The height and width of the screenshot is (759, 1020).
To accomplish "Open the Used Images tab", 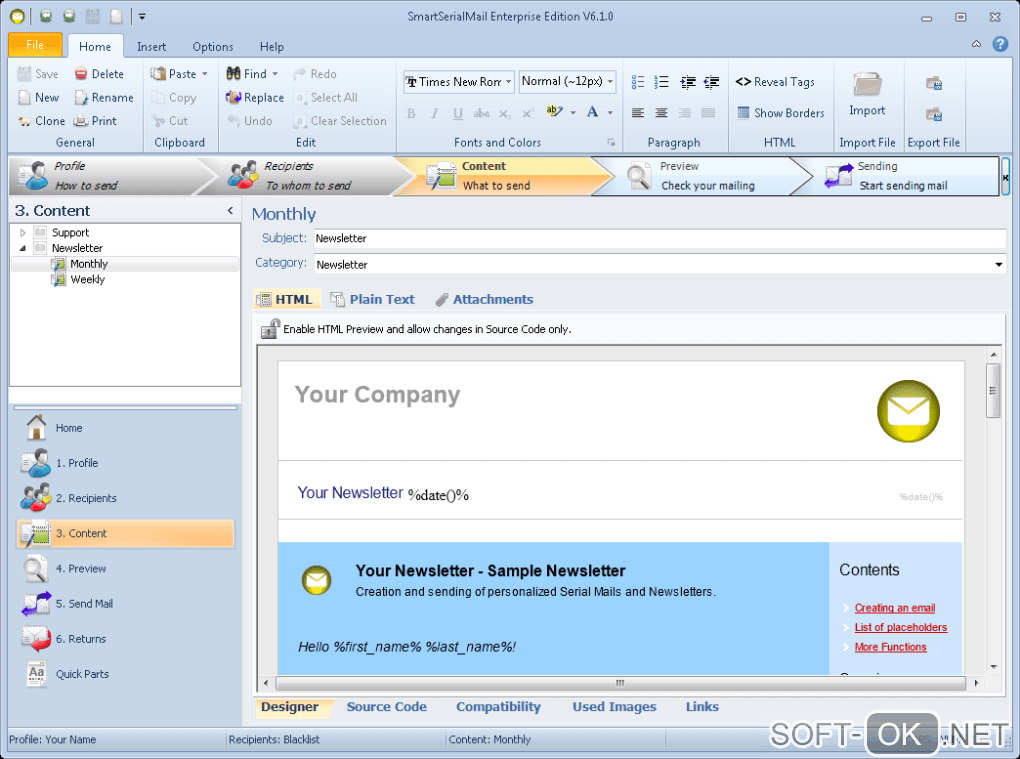I will [614, 707].
